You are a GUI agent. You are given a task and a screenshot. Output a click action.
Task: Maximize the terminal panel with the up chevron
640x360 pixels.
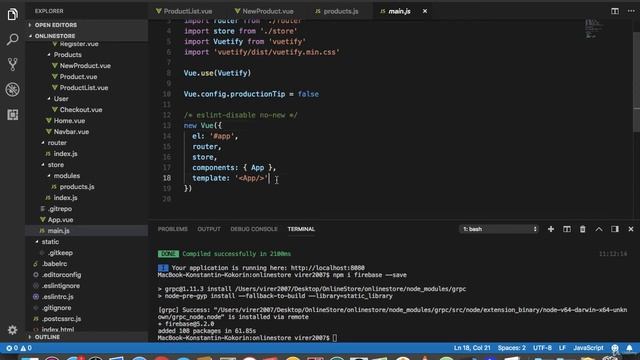(599, 229)
